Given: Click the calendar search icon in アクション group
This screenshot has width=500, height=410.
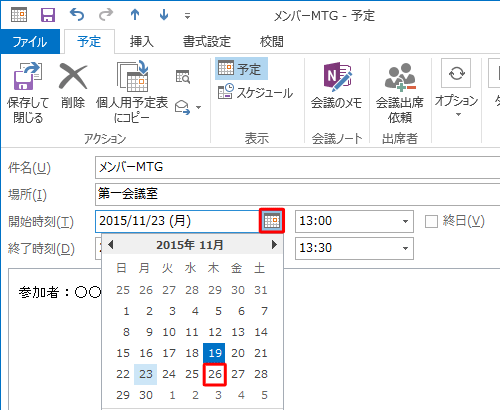Looking at the screenshot, I should pyautogui.click(x=183, y=77).
